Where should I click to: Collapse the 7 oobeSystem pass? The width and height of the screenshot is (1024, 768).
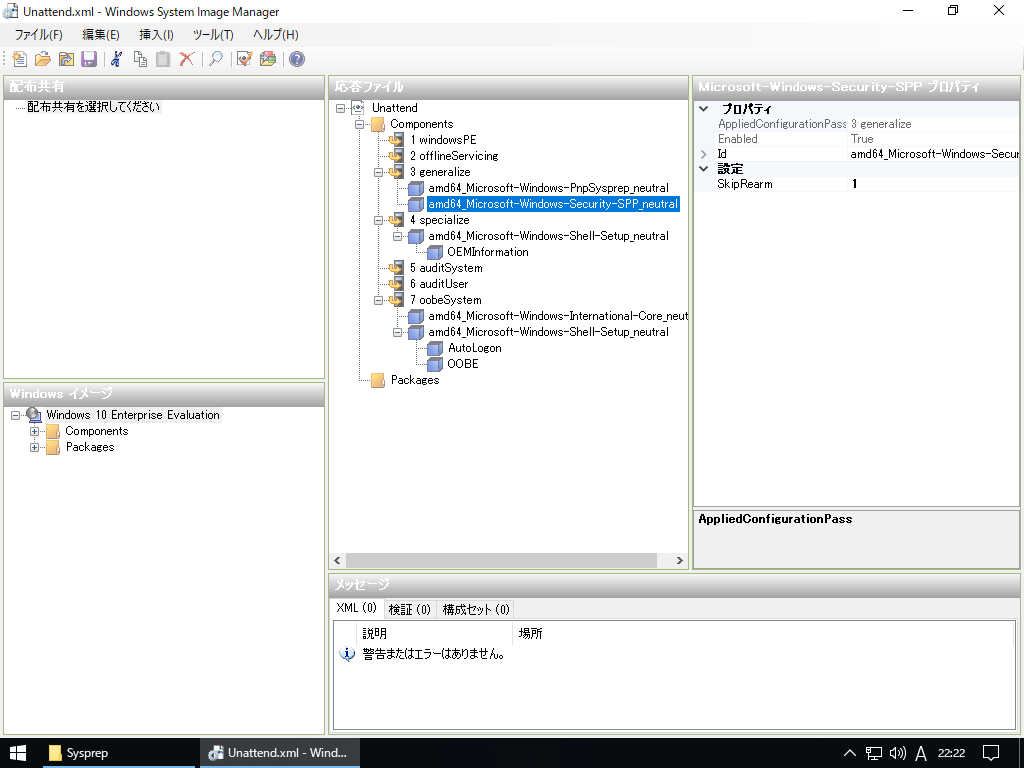378,300
